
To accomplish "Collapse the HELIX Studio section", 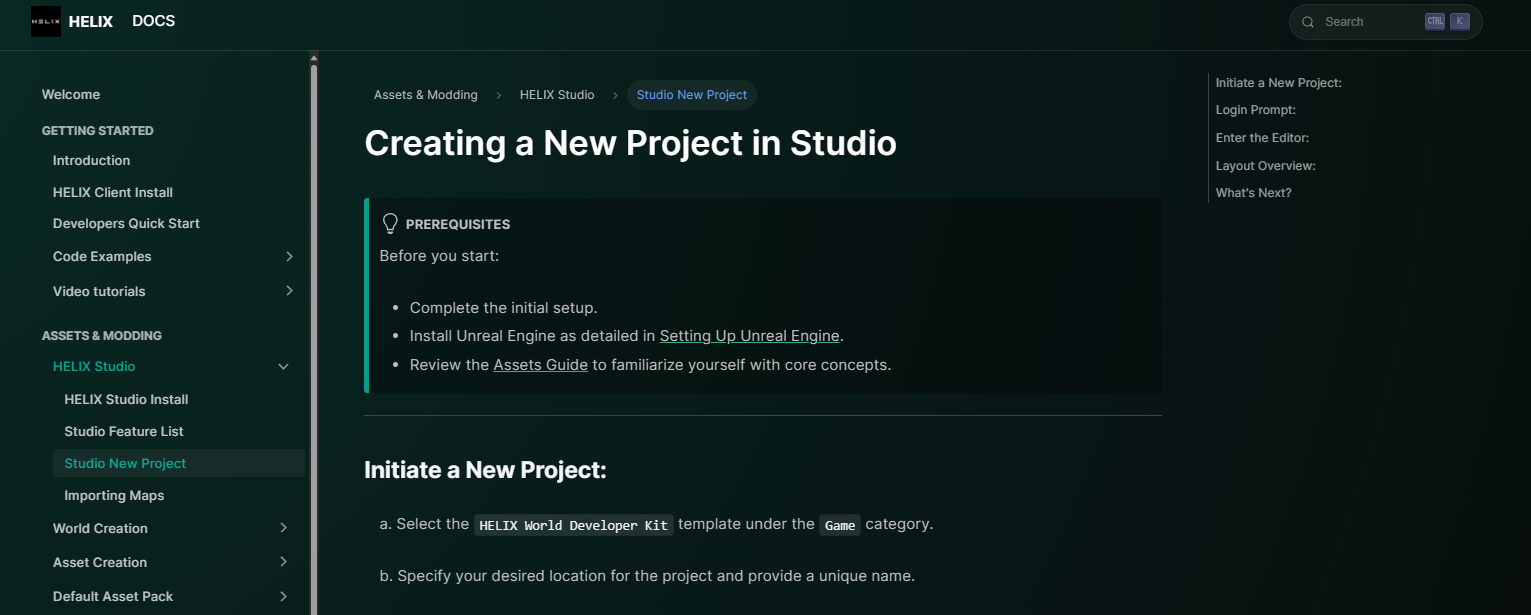I will pyautogui.click(x=284, y=367).
